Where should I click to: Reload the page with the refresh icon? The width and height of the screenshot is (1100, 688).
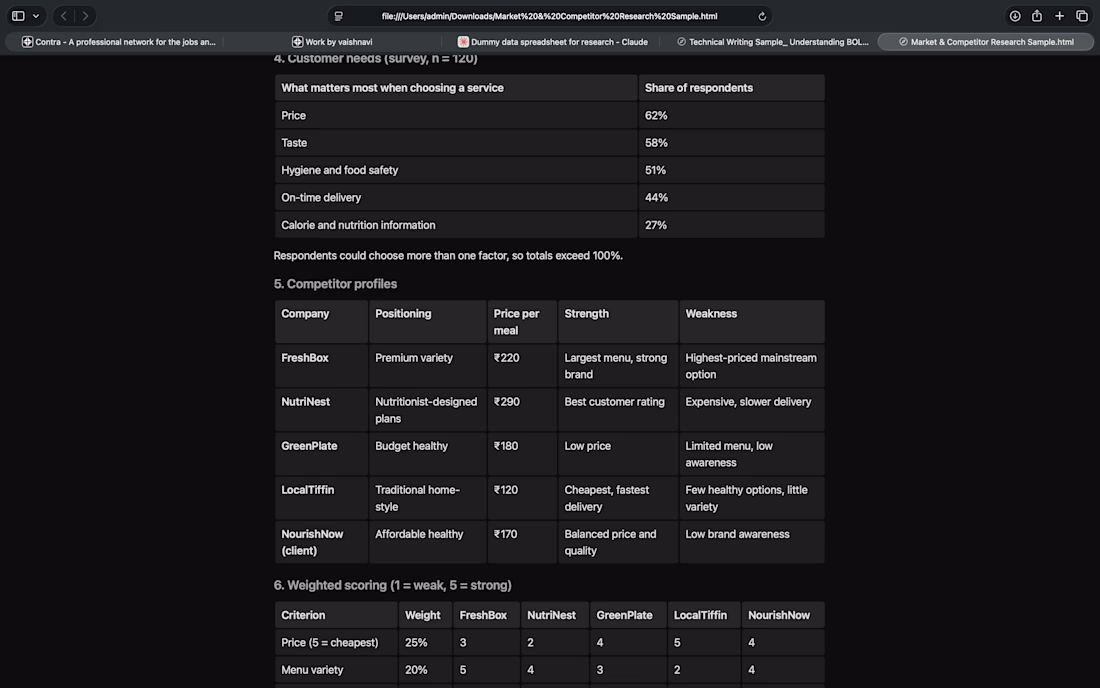pos(762,16)
